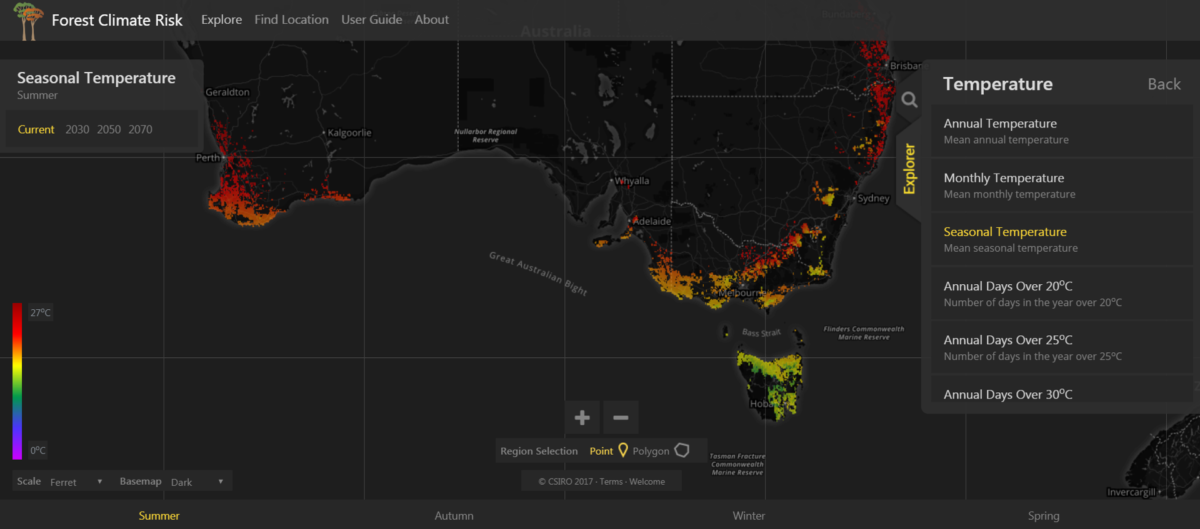Collapse the vertical Explorer tab
1200x529 pixels.
coord(909,168)
